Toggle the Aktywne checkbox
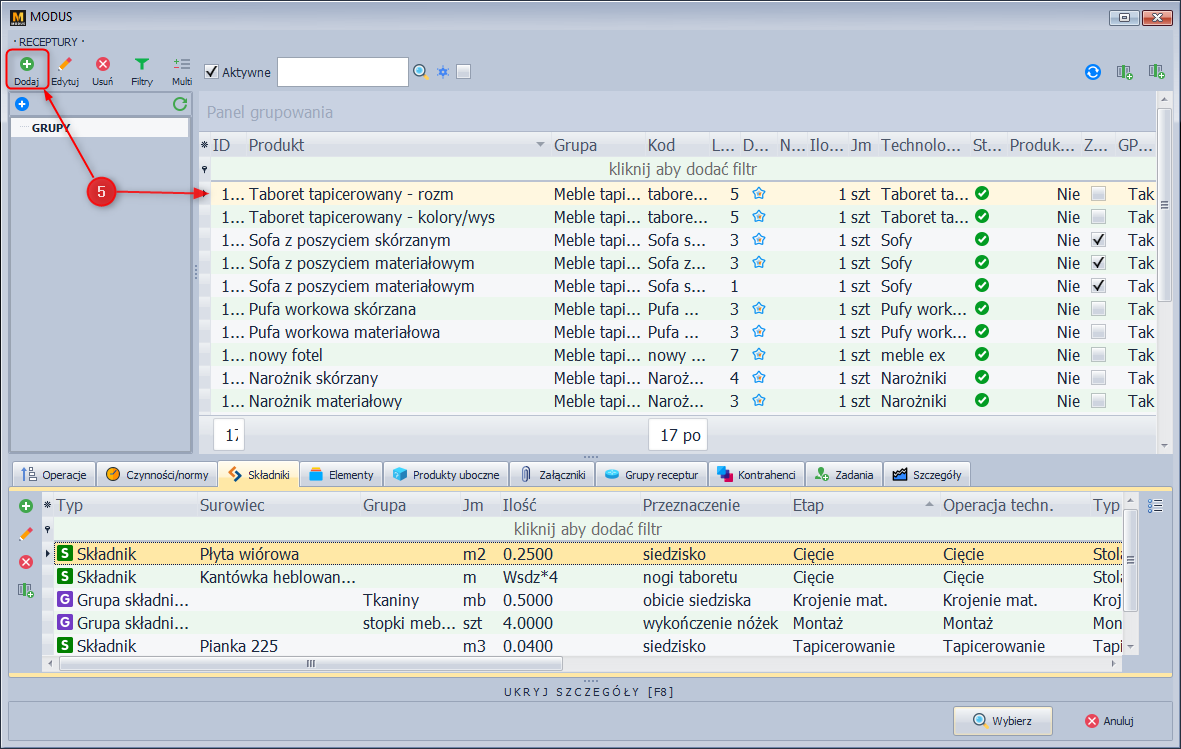 (x=212, y=72)
